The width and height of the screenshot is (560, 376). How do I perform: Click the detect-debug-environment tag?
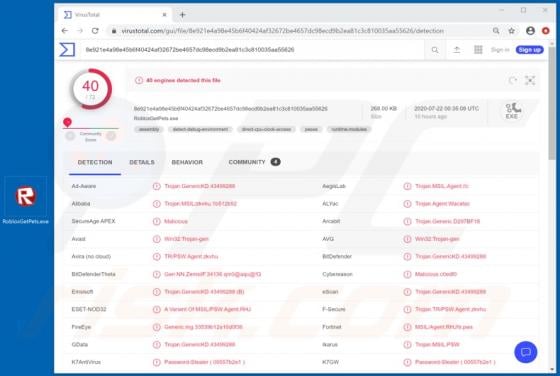[200, 129]
